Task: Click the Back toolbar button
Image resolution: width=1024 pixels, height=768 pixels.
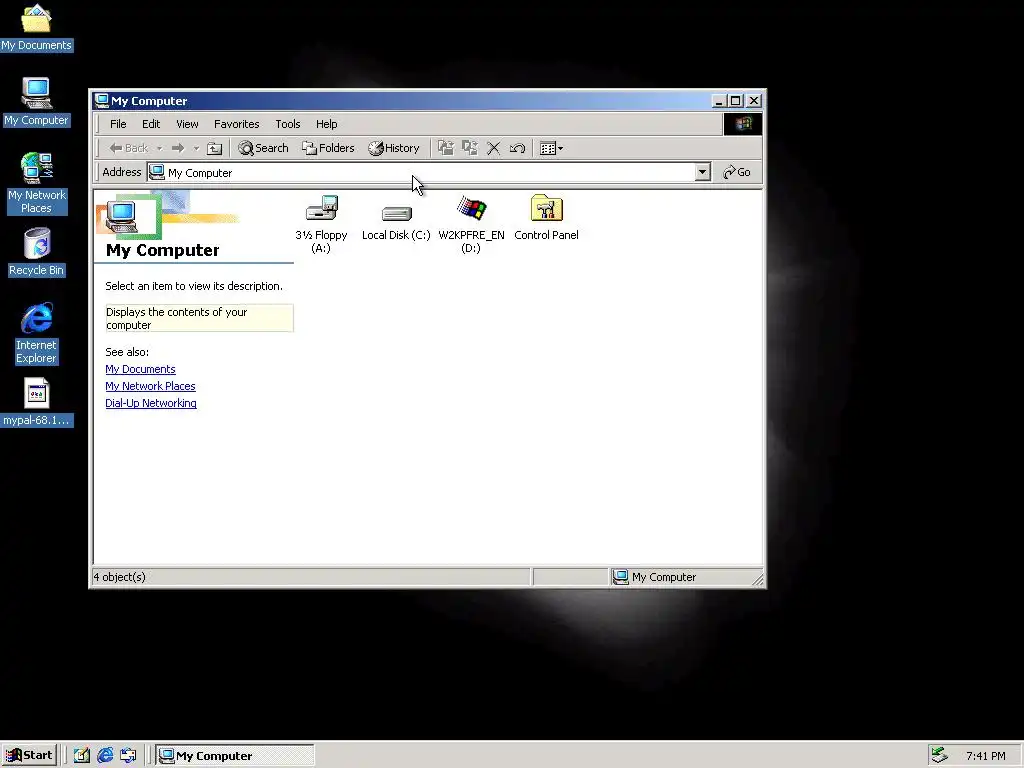Action: pos(129,148)
